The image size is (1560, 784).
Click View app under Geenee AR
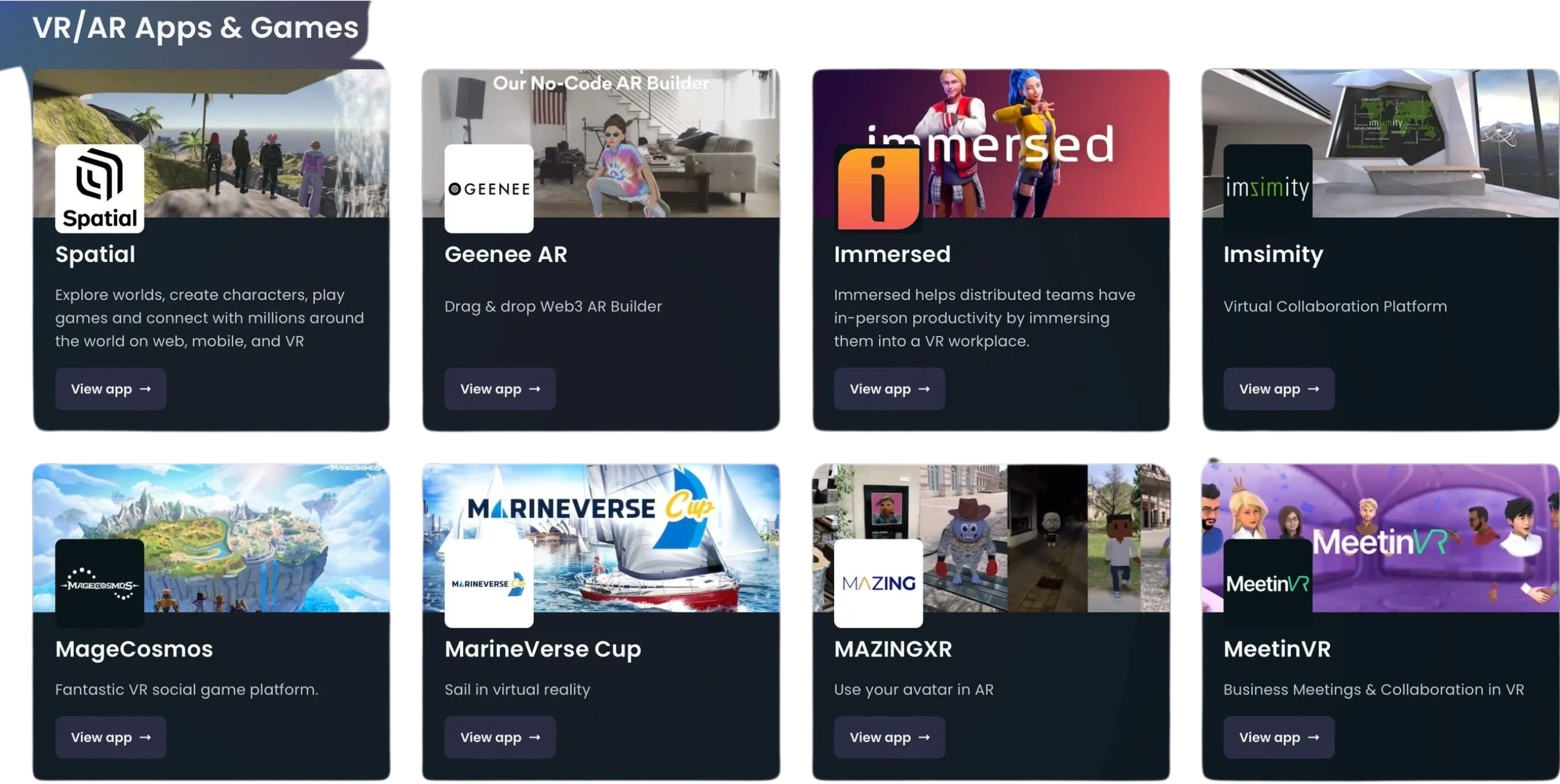(500, 389)
